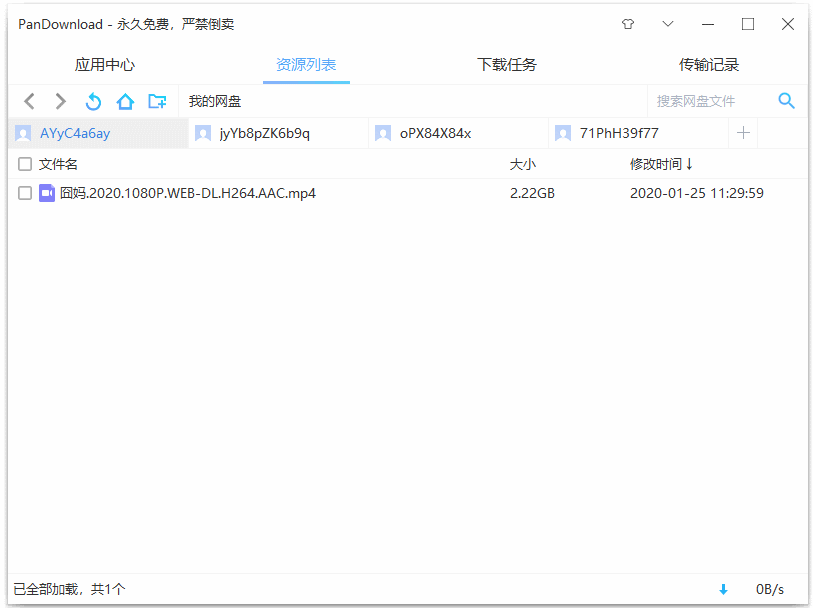Go to the home directory icon
The height and width of the screenshot is (608, 813).
coord(125,101)
